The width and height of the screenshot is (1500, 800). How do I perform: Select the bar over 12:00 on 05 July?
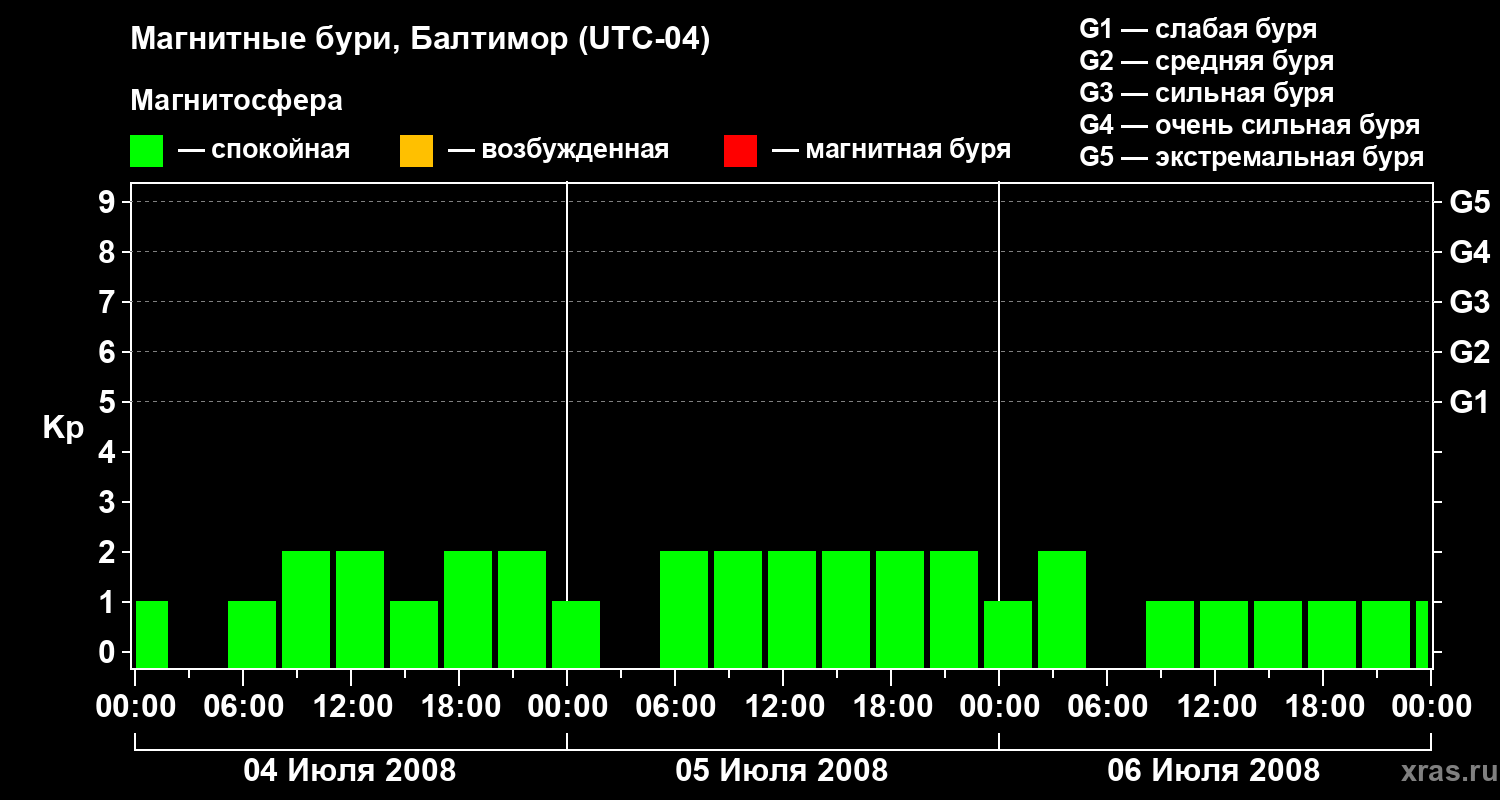click(x=792, y=609)
